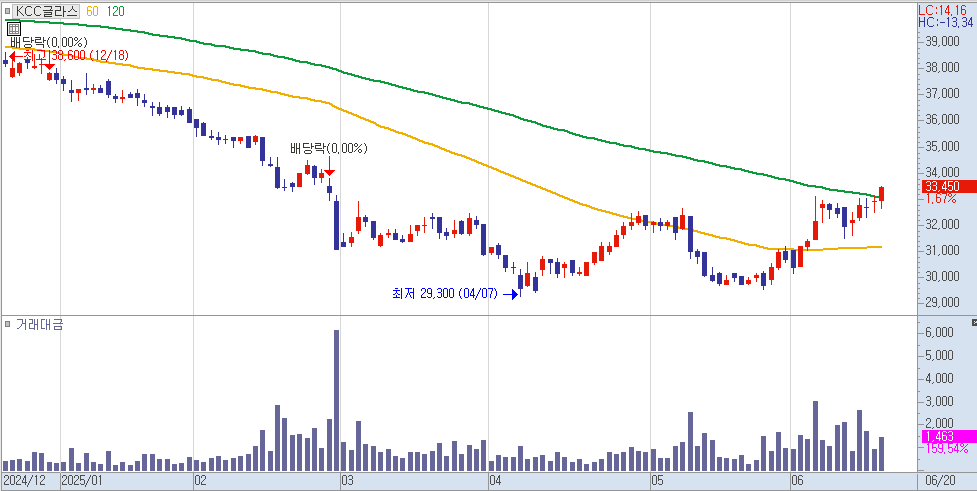This screenshot has height=491, width=977.
Task: Click the 2025/01 date axis label
Action: (x=82, y=481)
